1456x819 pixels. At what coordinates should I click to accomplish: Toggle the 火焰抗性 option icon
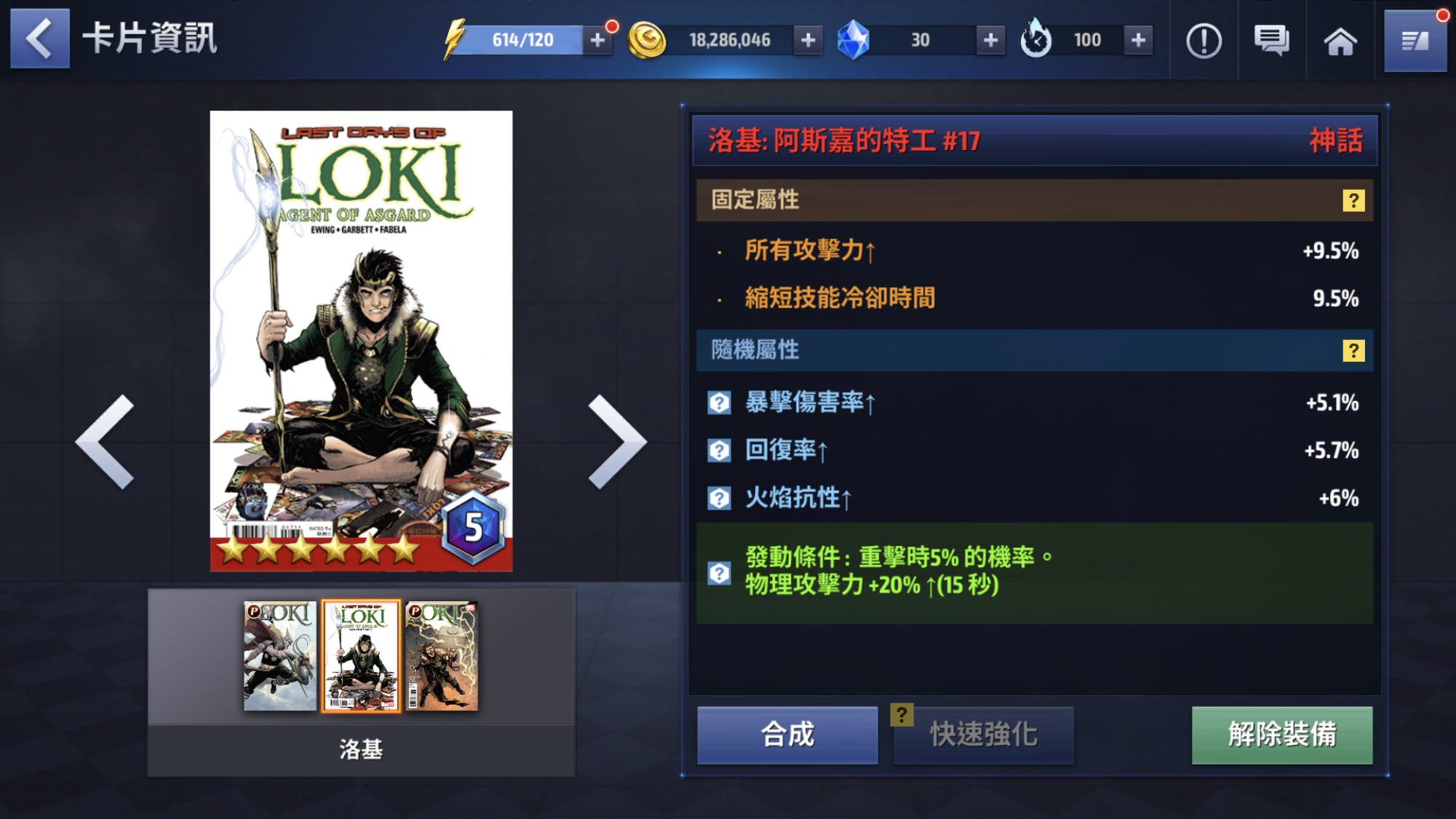coord(719,499)
